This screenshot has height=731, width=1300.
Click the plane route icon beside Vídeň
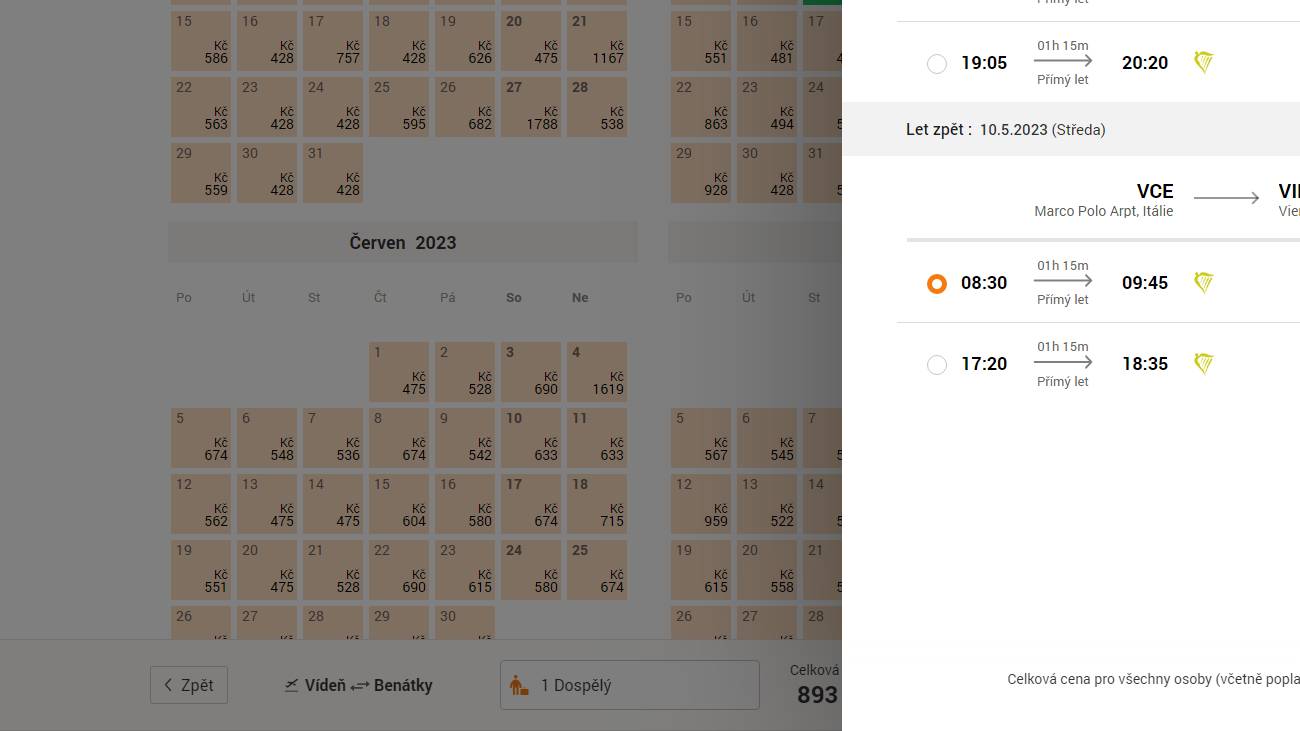point(292,685)
